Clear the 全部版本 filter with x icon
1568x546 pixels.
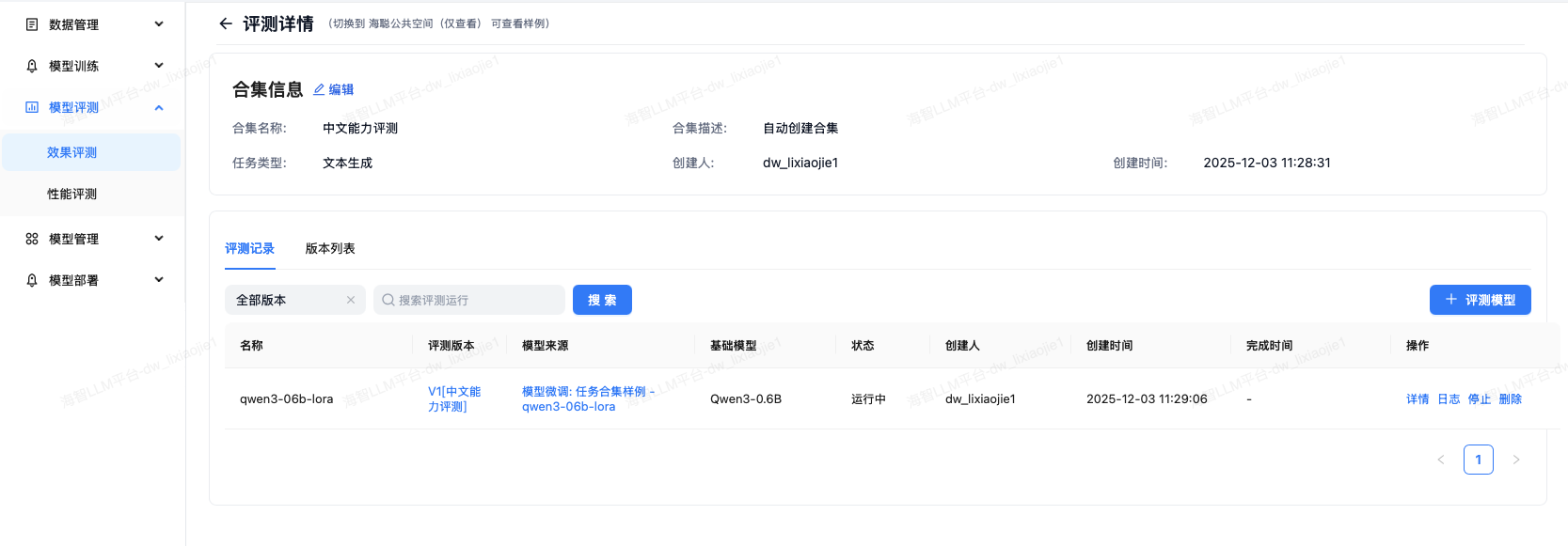(351, 300)
